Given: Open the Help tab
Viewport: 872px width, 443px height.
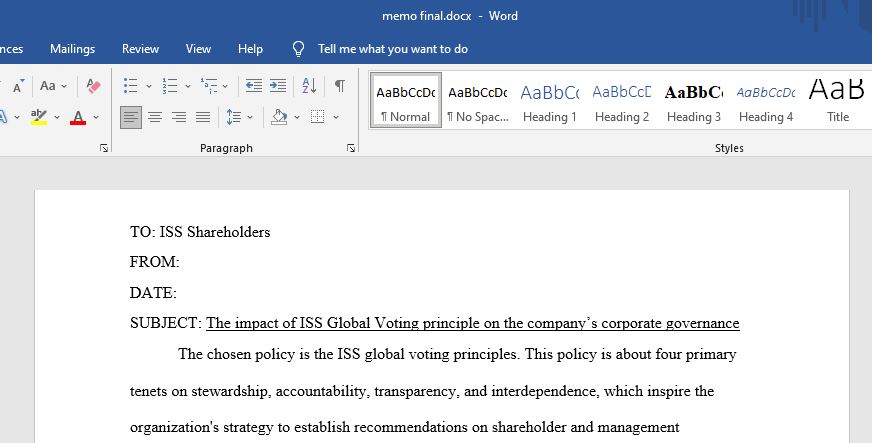Looking at the screenshot, I should pyautogui.click(x=250, y=49).
